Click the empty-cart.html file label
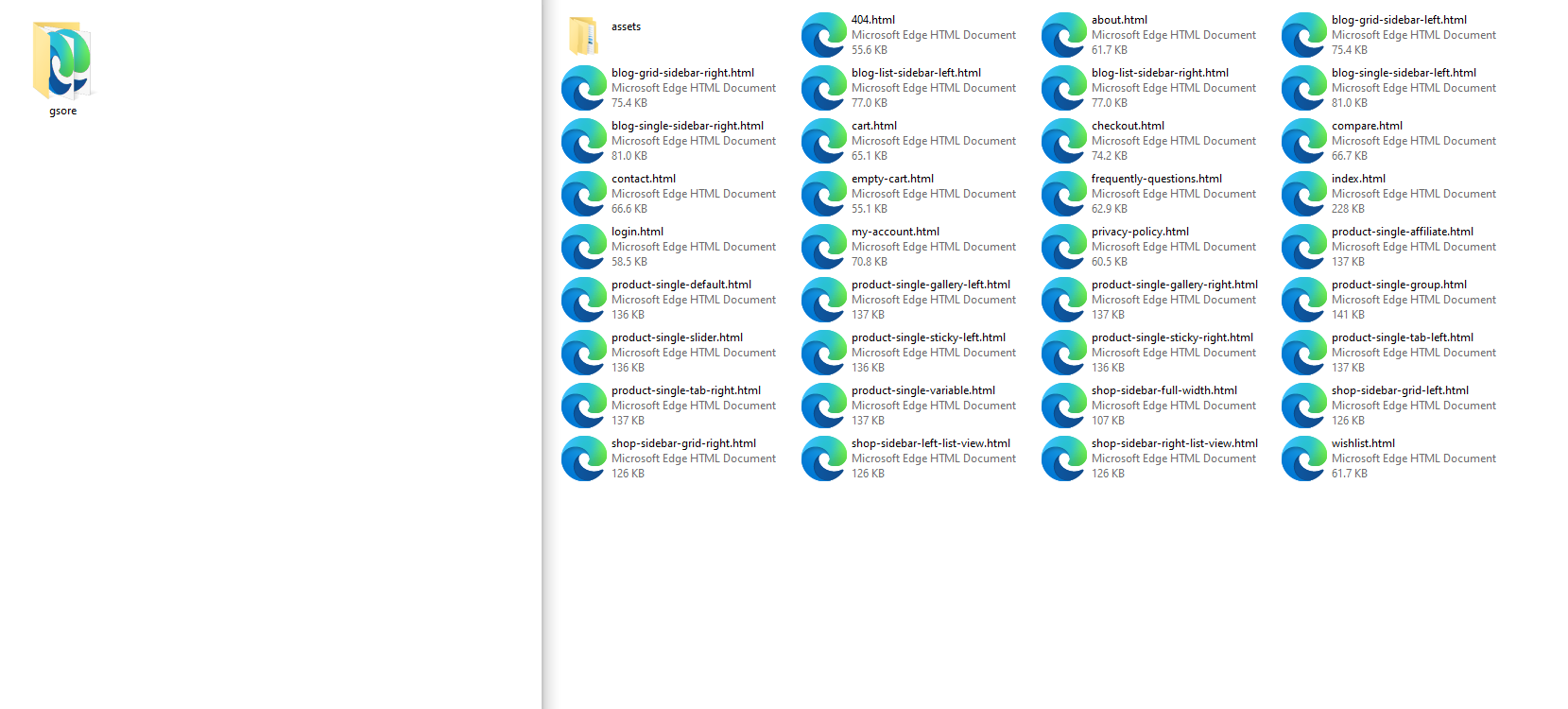Image resolution: width=1568 pixels, height=709 pixels. (x=892, y=179)
